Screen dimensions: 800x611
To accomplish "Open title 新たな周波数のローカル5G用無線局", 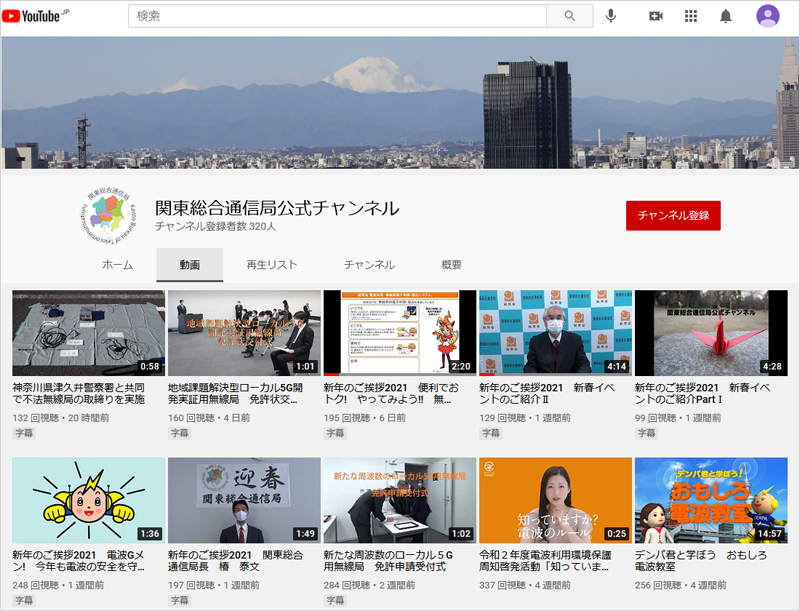I will 388,561.
